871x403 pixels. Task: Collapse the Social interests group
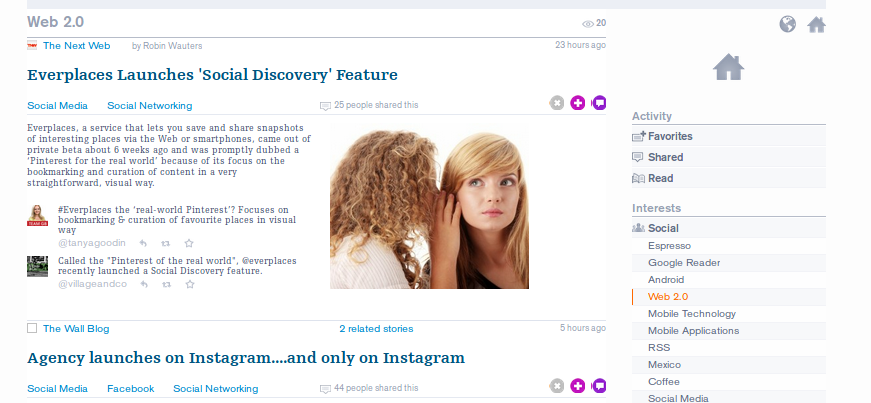[663, 229]
